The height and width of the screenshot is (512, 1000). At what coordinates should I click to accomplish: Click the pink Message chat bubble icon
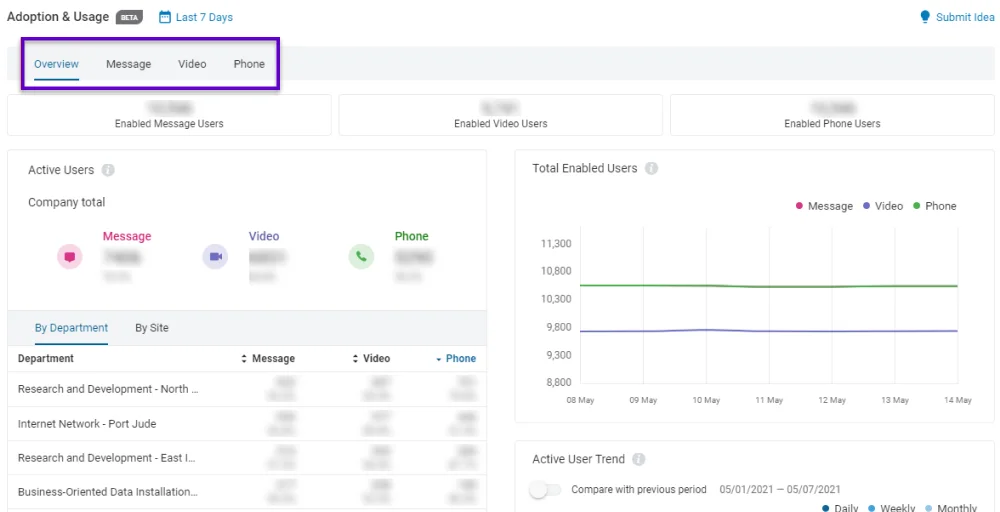(70, 256)
